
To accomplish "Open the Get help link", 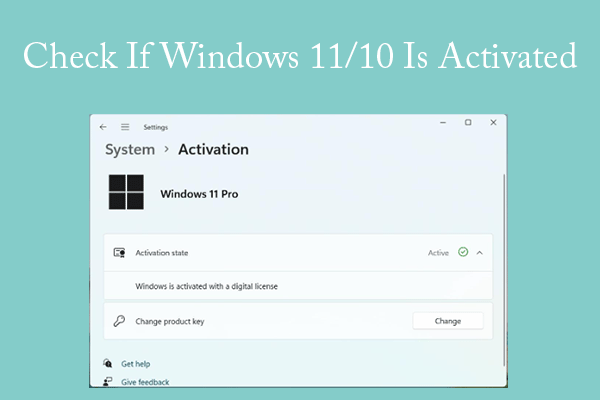I will pyautogui.click(x=135, y=364).
